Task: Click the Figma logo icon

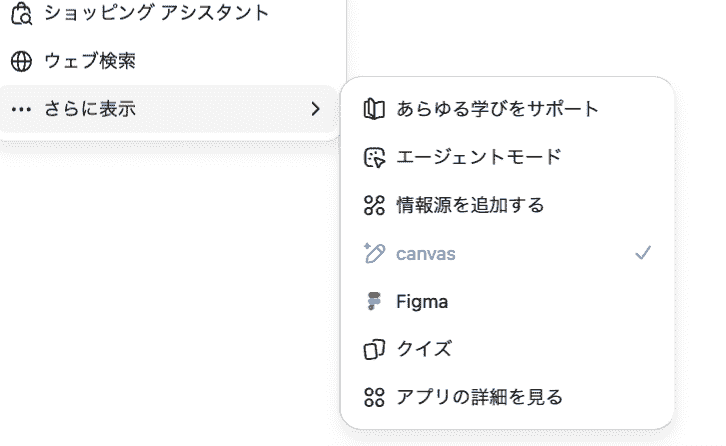Action: pyautogui.click(x=374, y=302)
